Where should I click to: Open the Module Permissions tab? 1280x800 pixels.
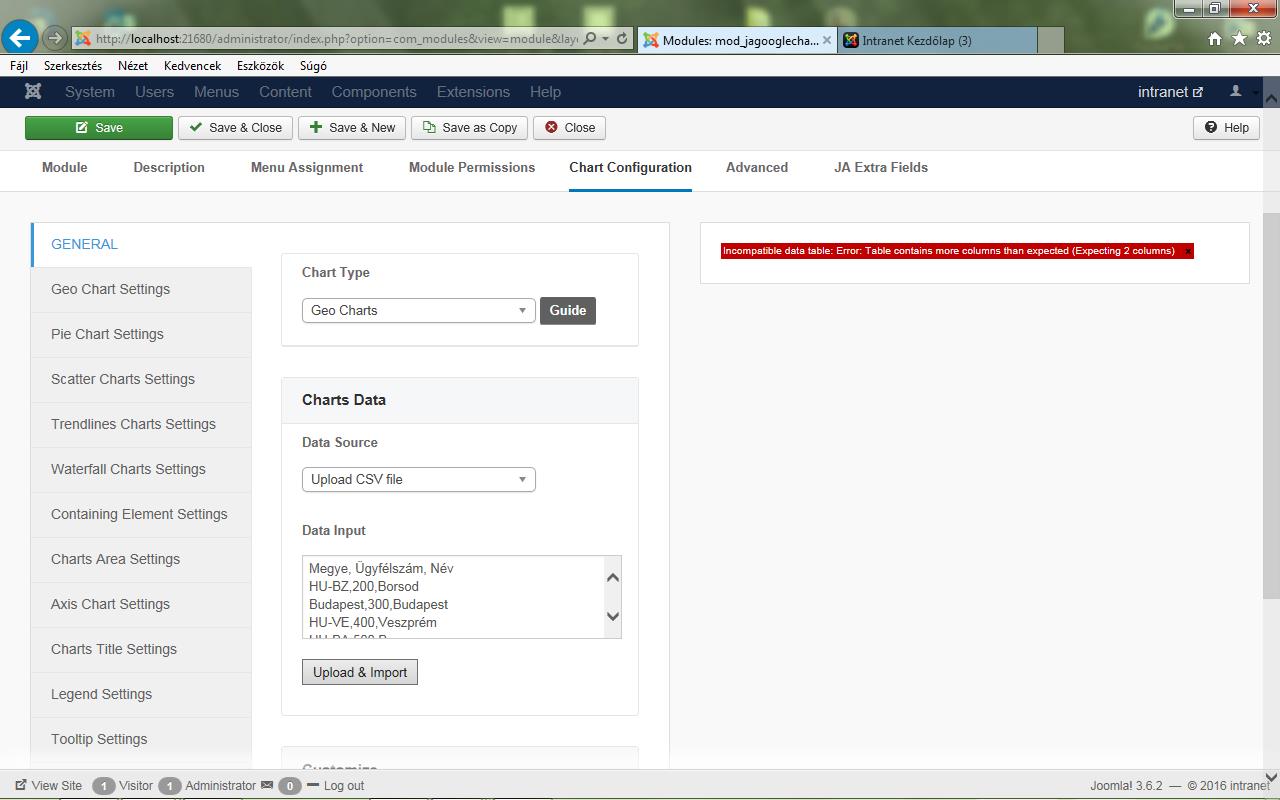(x=471, y=167)
